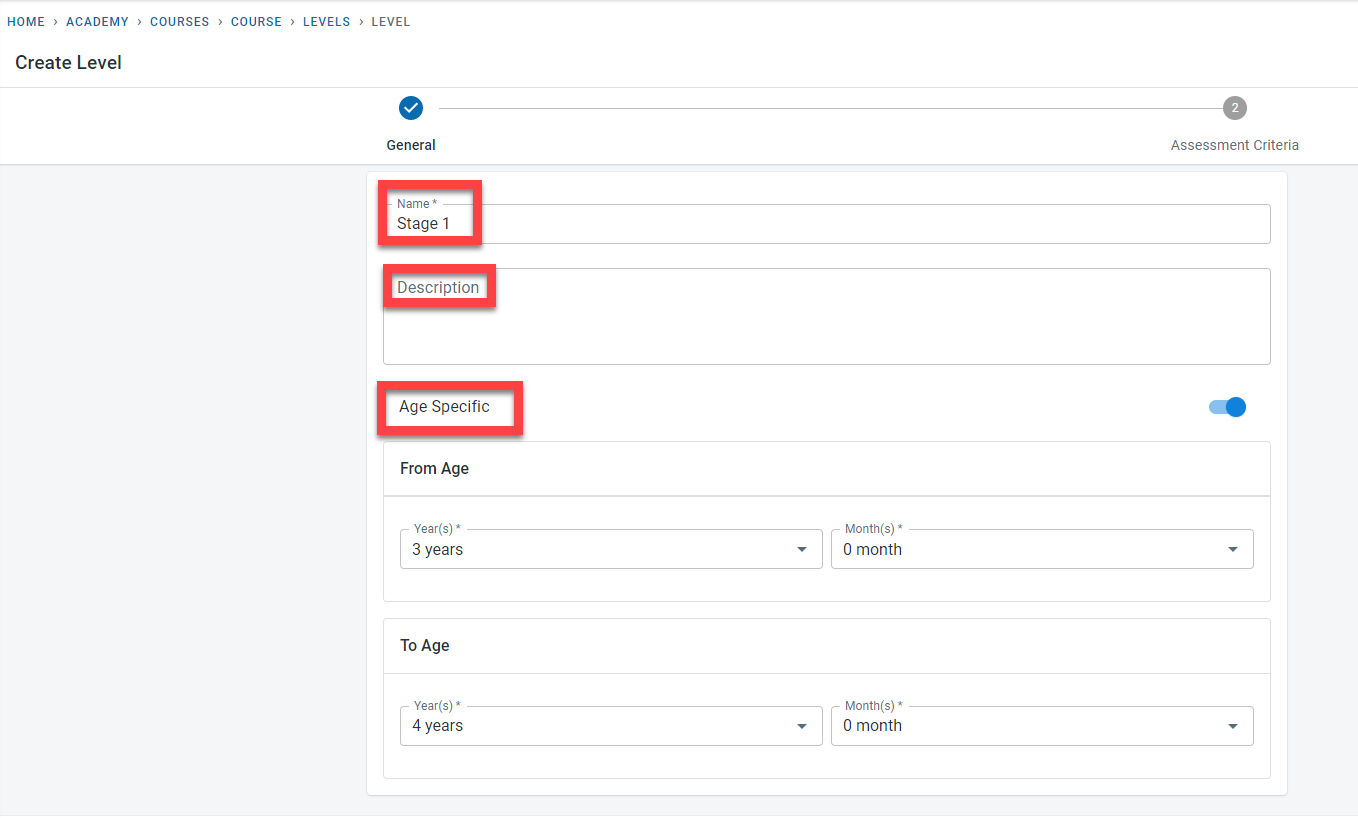1358x818 pixels.
Task: Open the From Age Year(s) dropdown
Action: [610, 549]
